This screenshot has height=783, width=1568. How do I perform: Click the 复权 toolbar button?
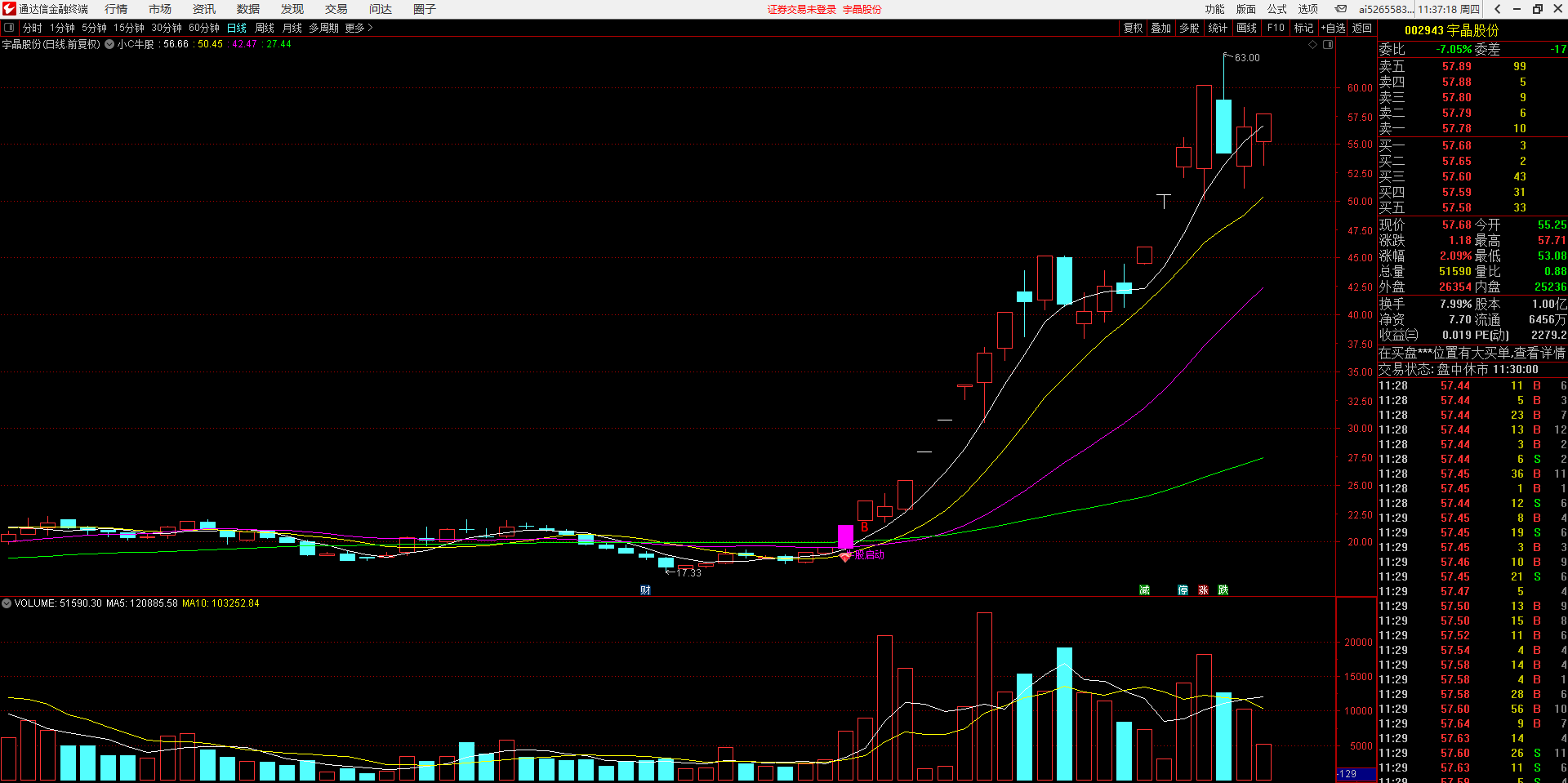pos(1134,28)
